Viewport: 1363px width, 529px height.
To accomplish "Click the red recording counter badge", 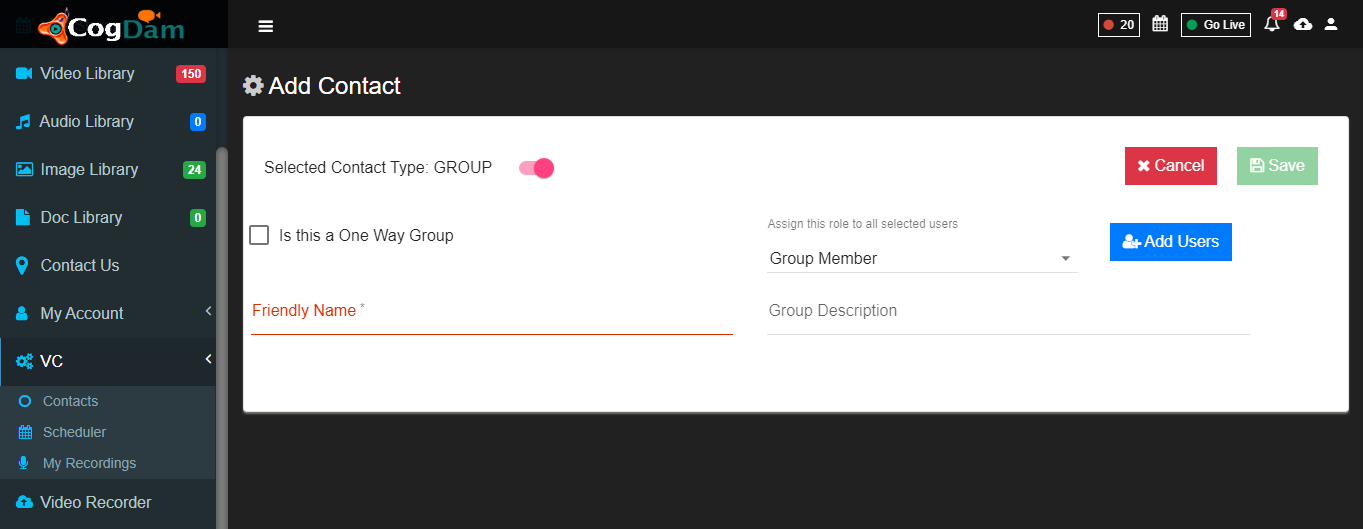I will pos(1119,24).
